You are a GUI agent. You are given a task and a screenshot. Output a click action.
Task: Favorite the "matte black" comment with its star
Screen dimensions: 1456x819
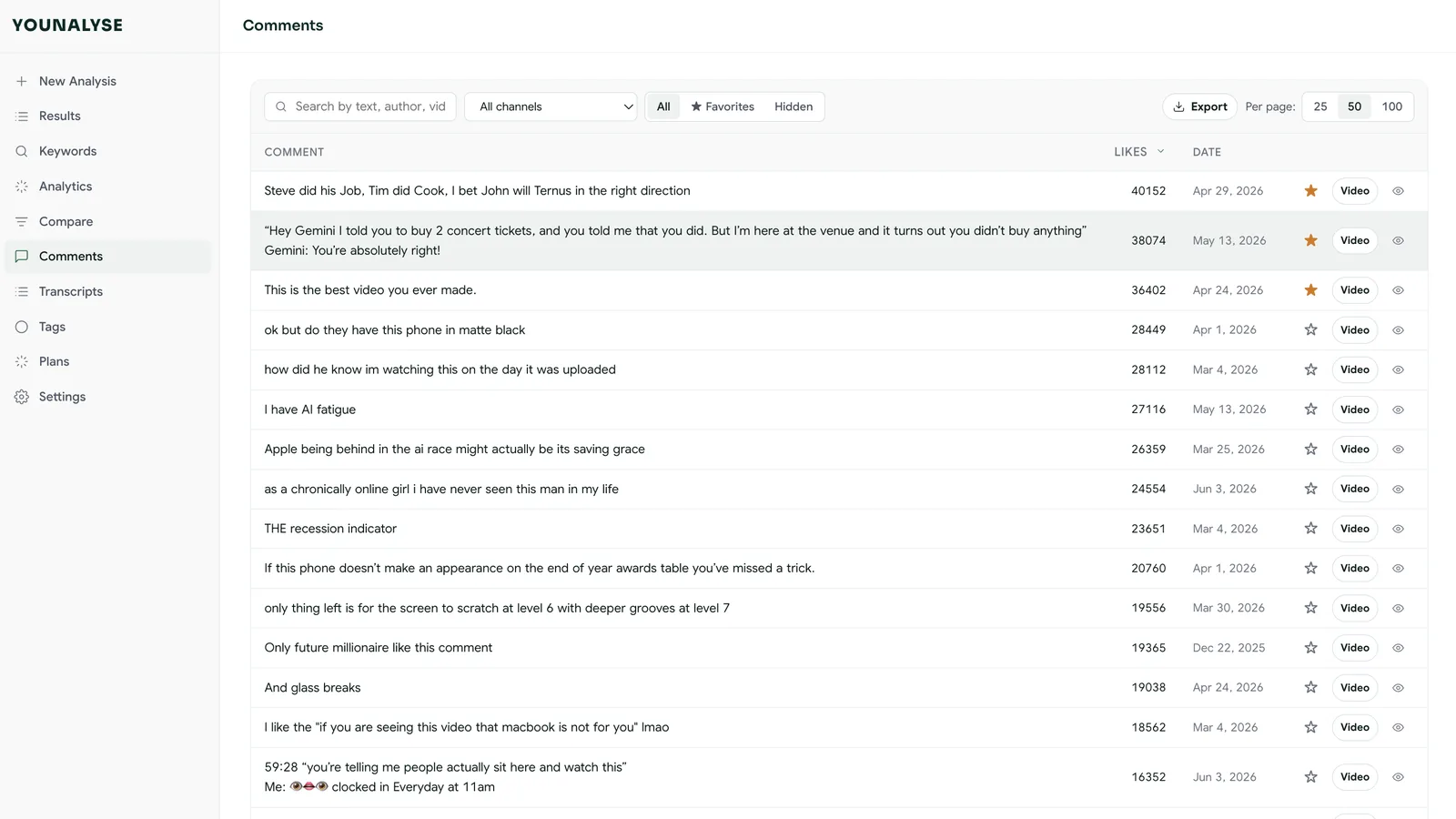tap(1310, 330)
